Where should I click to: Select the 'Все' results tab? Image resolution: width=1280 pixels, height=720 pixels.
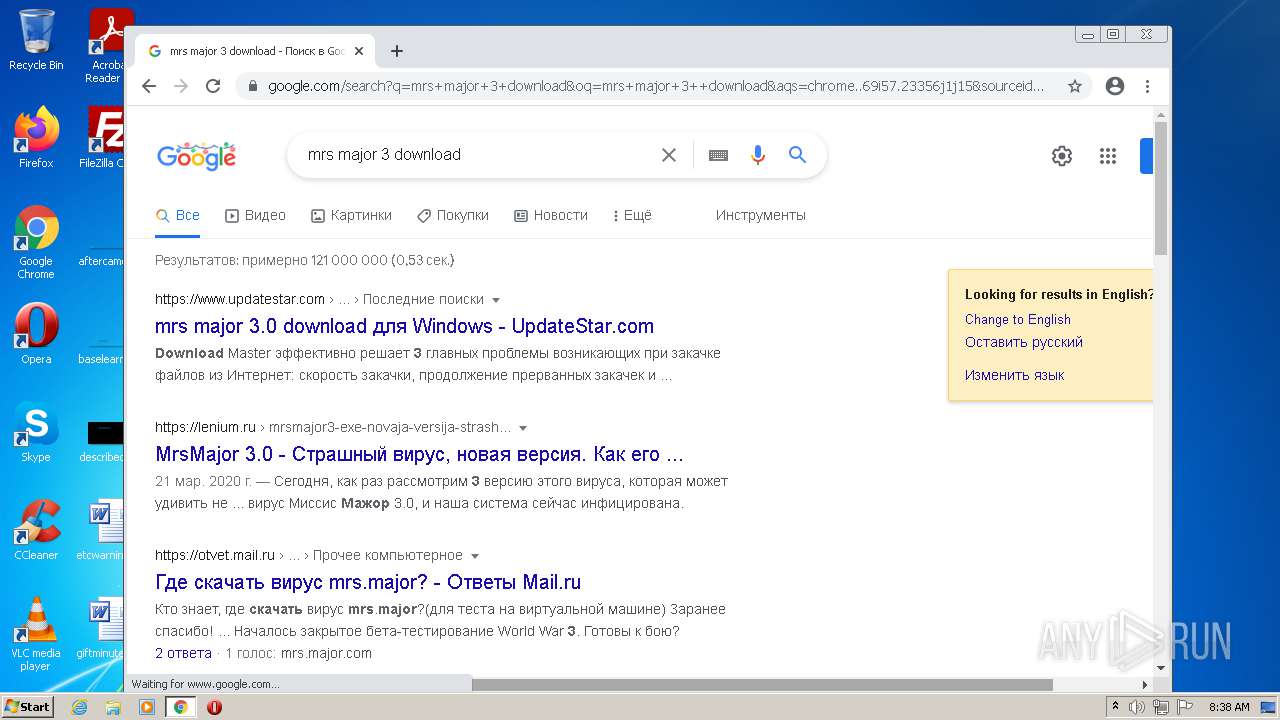(178, 215)
